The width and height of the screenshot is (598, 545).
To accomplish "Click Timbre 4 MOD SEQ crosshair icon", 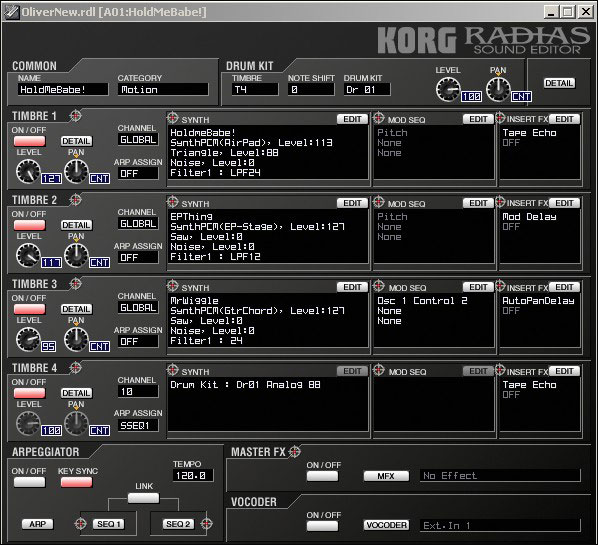I will click(x=379, y=370).
